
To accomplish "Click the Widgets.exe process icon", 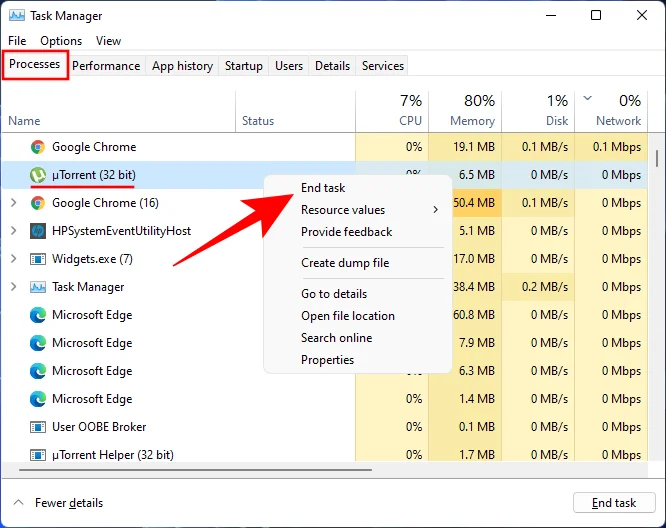I will pos(38,259).
